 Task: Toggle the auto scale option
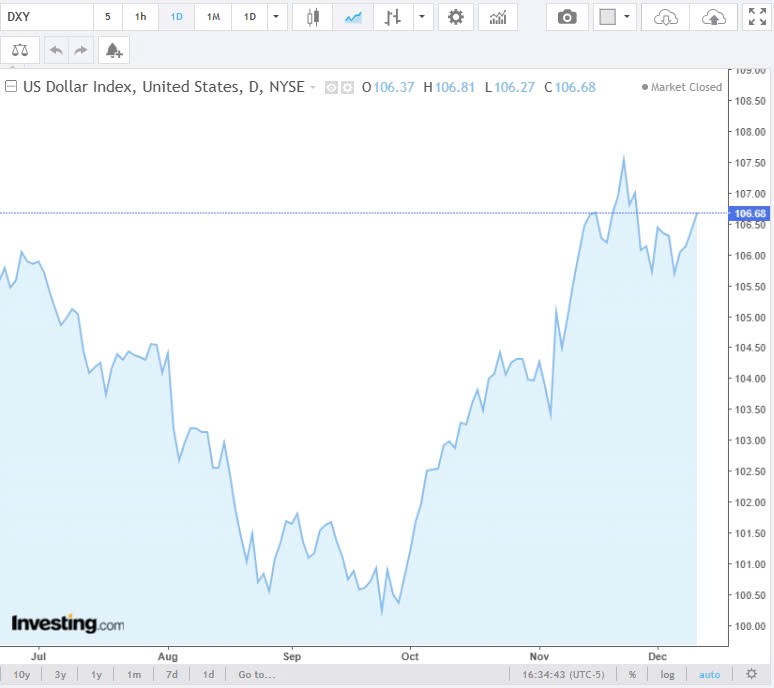point(709,675)
